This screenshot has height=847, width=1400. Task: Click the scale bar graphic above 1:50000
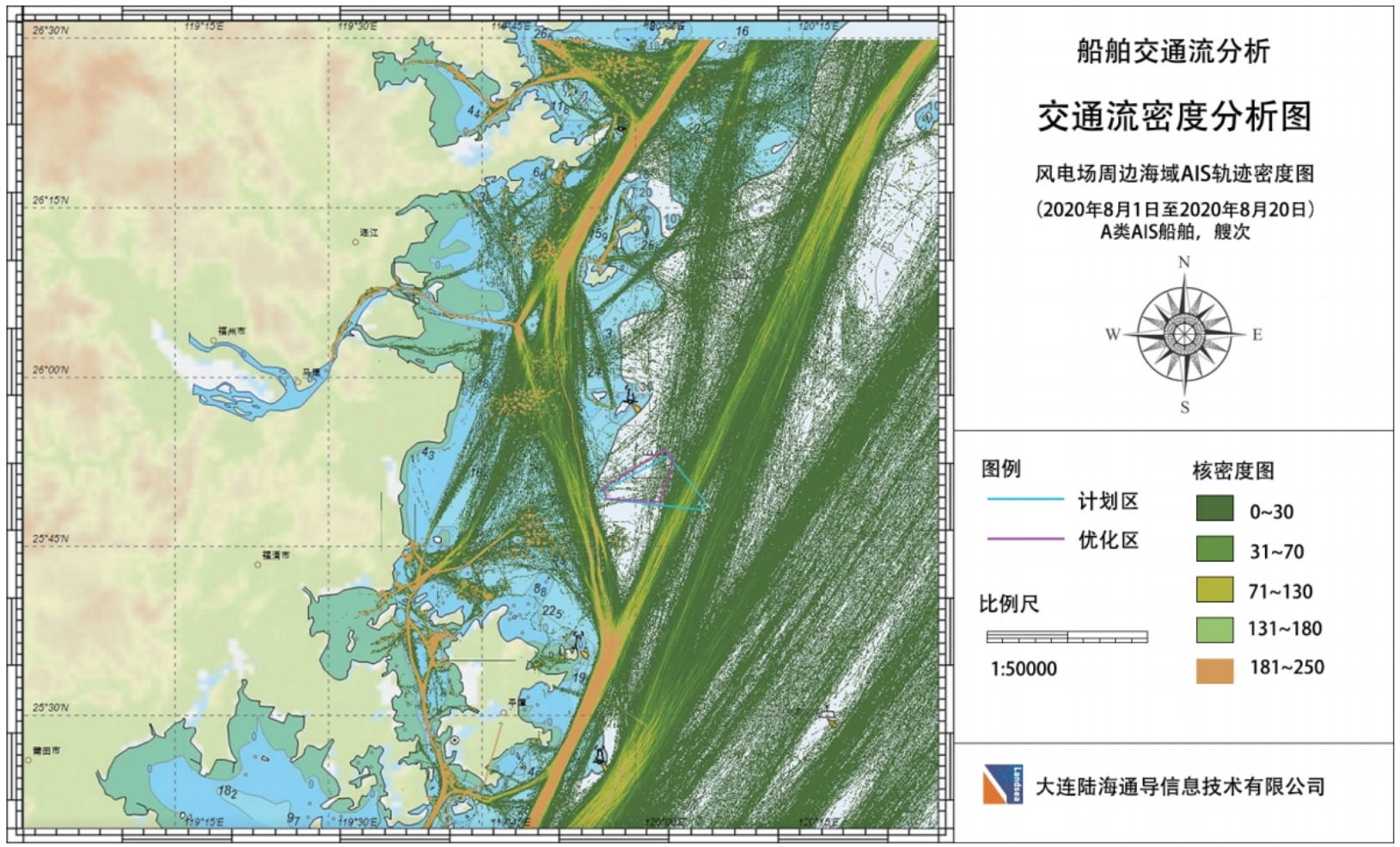[1067, 637]
